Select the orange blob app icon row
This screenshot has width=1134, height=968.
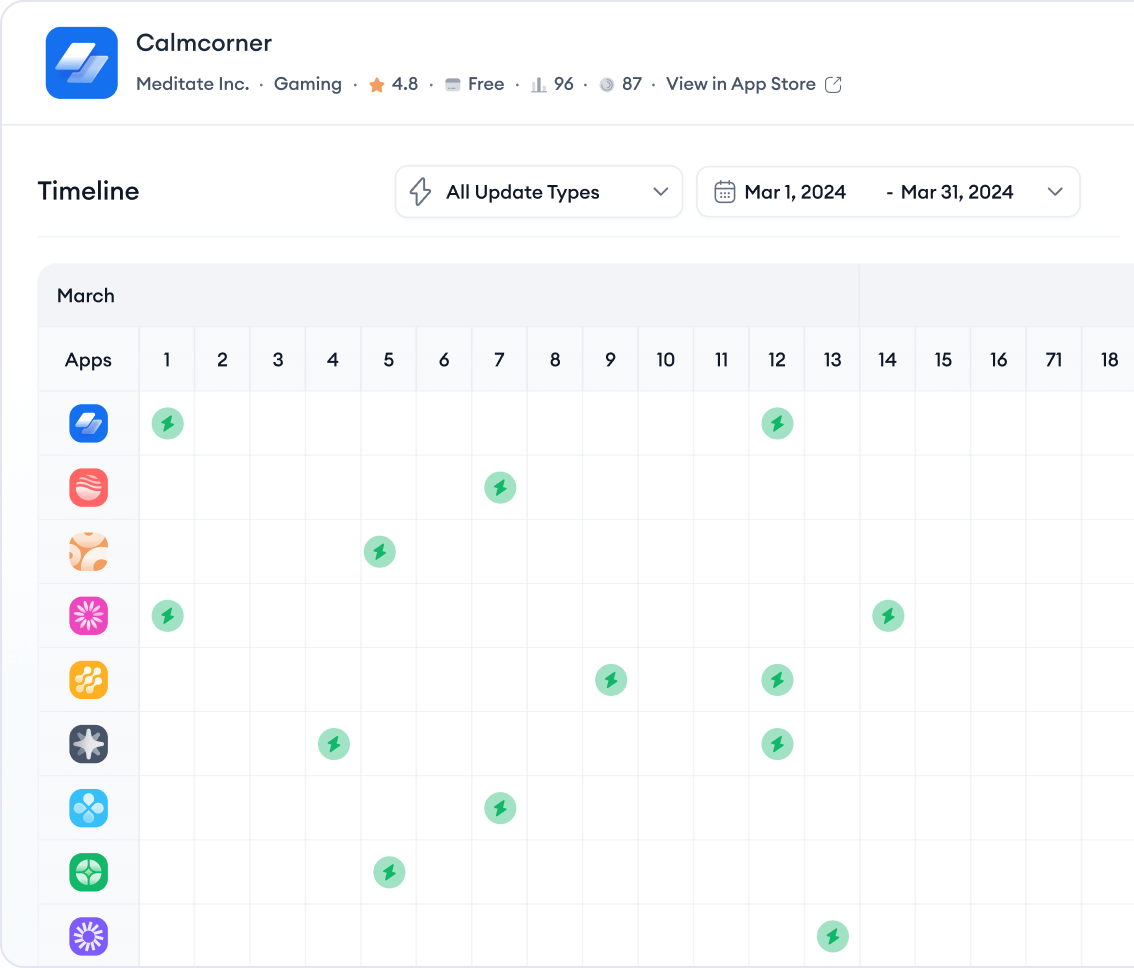(x=89, y=552)
